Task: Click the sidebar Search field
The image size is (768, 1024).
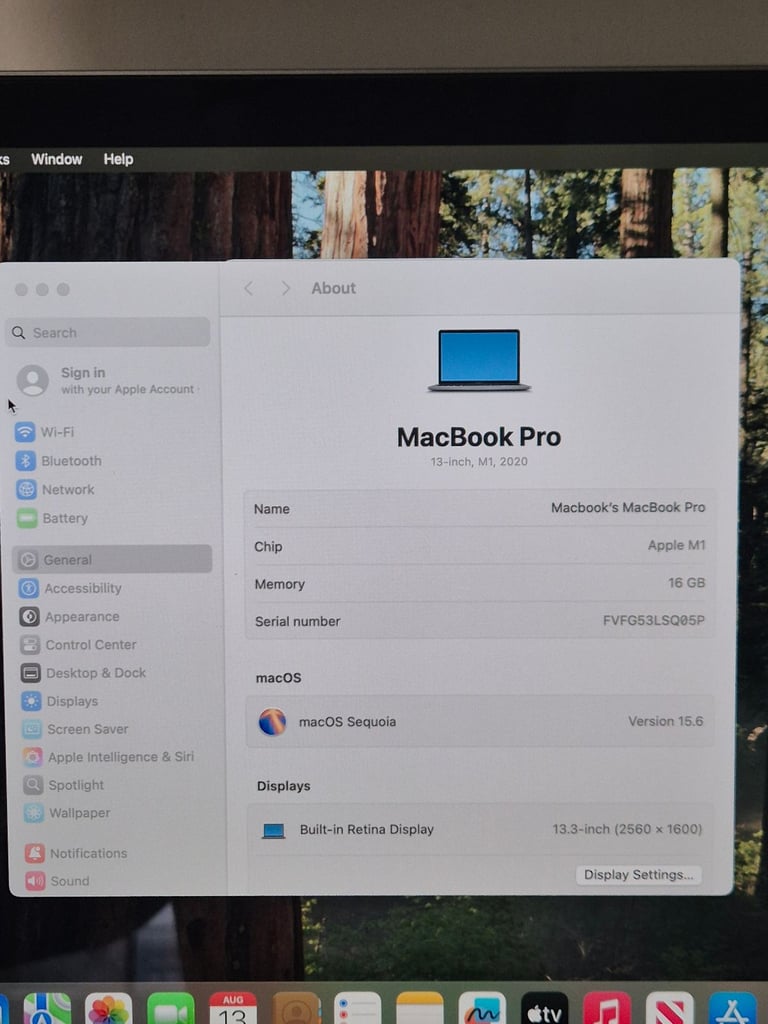Action: (x=108, y=332)
